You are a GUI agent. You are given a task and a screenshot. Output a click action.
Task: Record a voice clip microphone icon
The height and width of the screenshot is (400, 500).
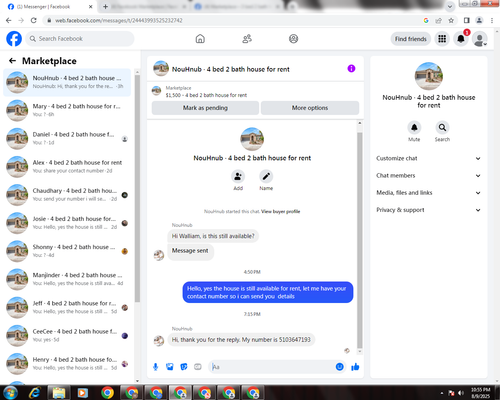(x=155, y=367)
